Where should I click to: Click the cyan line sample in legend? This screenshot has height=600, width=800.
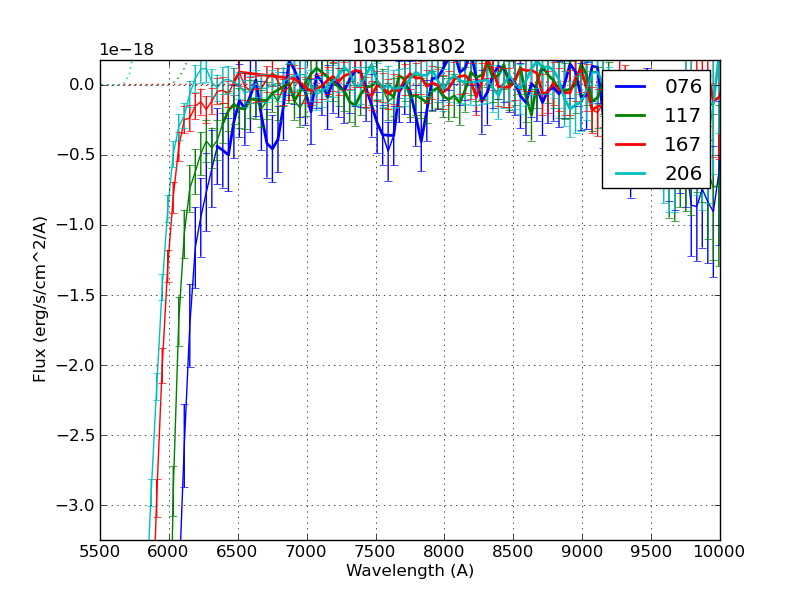[x=632, y=174]
